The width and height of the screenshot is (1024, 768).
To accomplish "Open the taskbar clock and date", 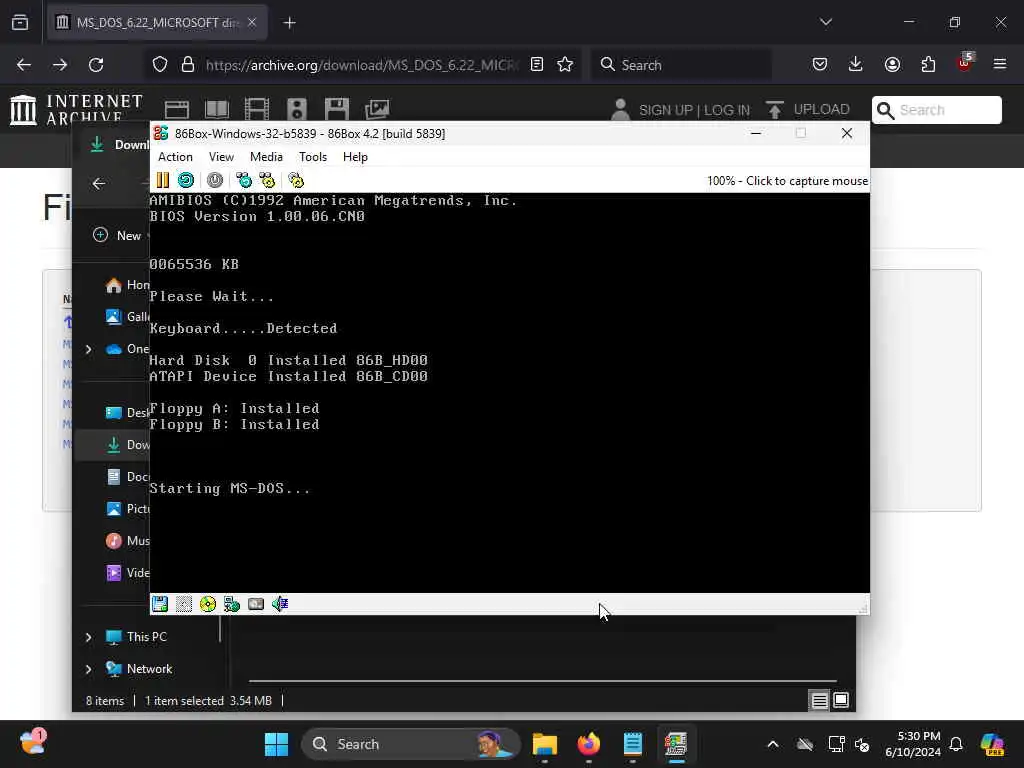I will (x=912, y=744).
